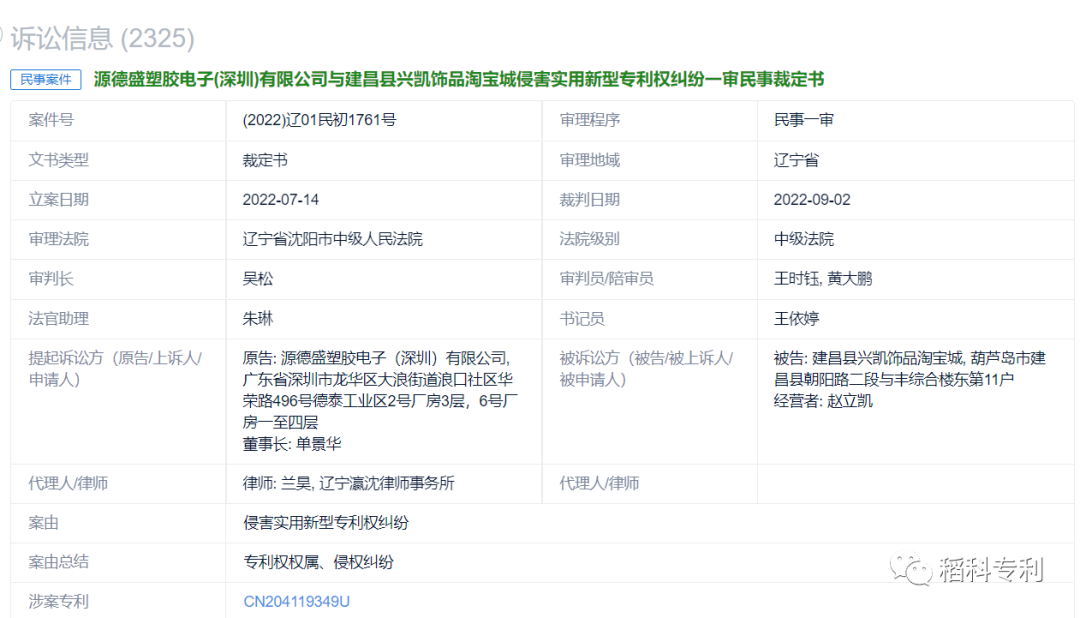Open the case title link for 源德盛塑胶电子

point(459,79)
